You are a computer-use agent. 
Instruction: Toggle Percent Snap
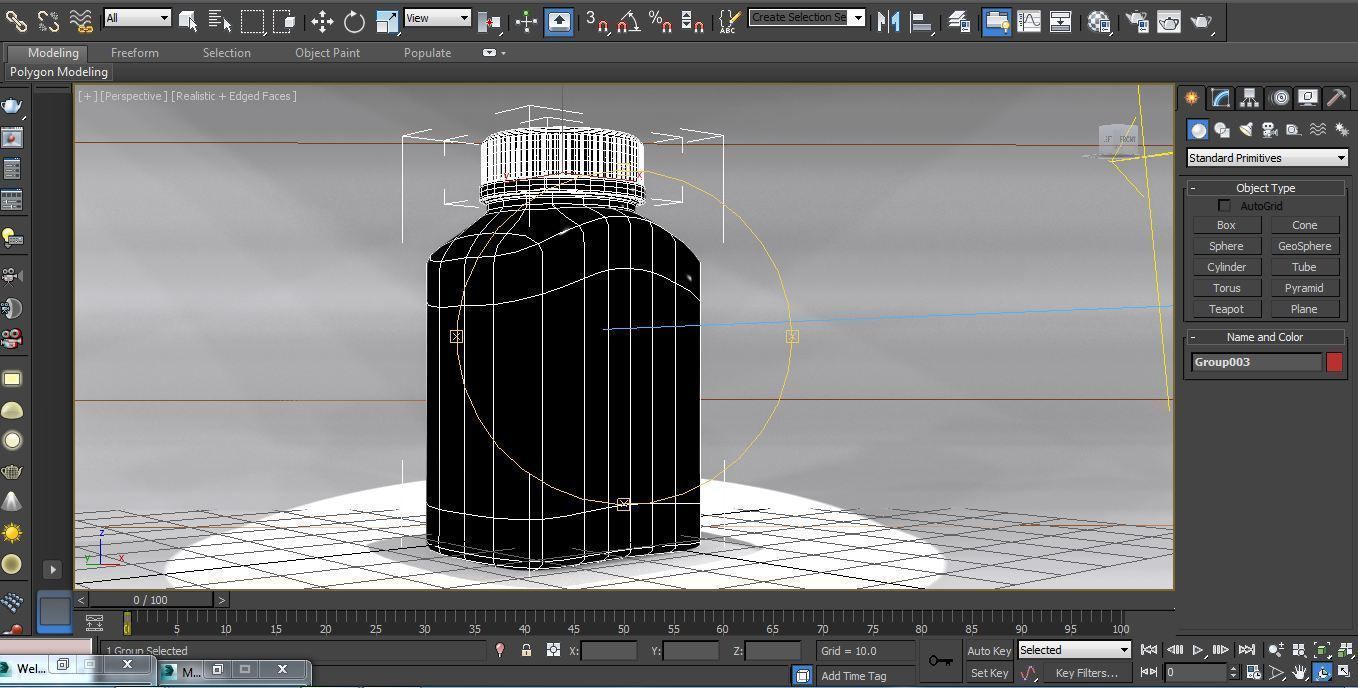point(660,20)
